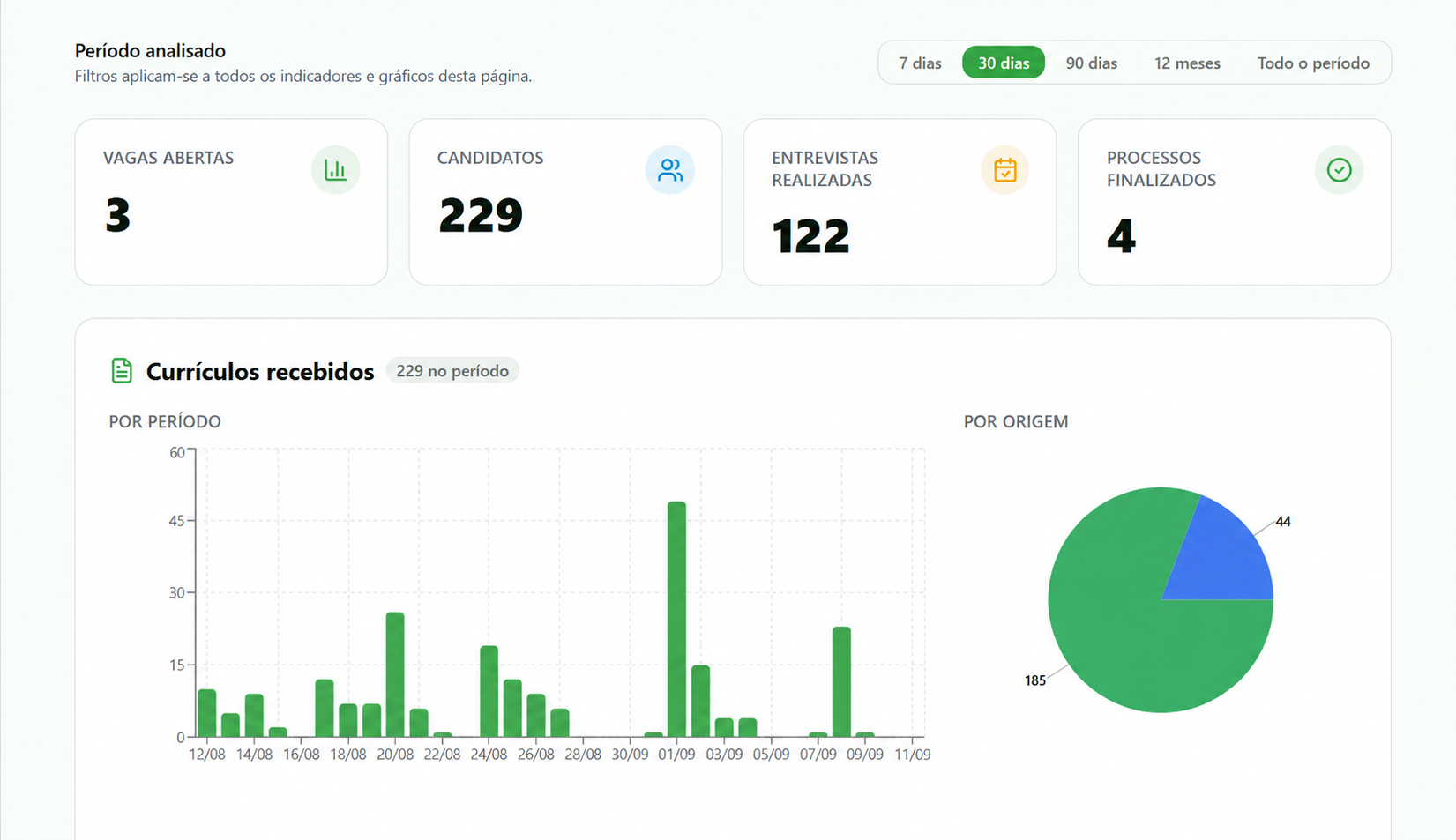Click the Currículos recebidos section title
Viewport: 1456px width, 840px height.
(x=260, y=371)
